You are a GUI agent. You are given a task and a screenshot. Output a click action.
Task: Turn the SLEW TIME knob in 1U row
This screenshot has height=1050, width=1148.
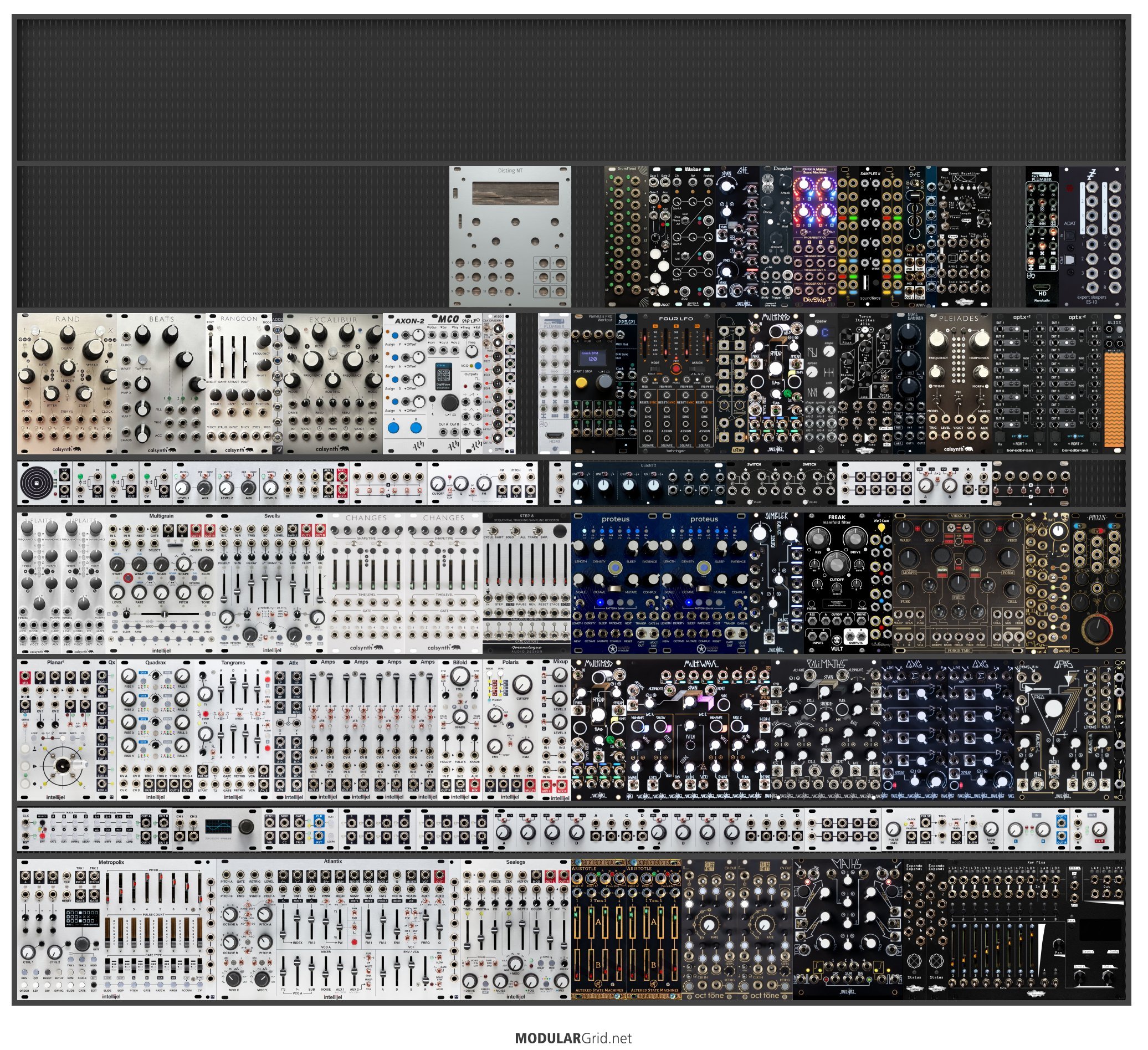(991, 829)
